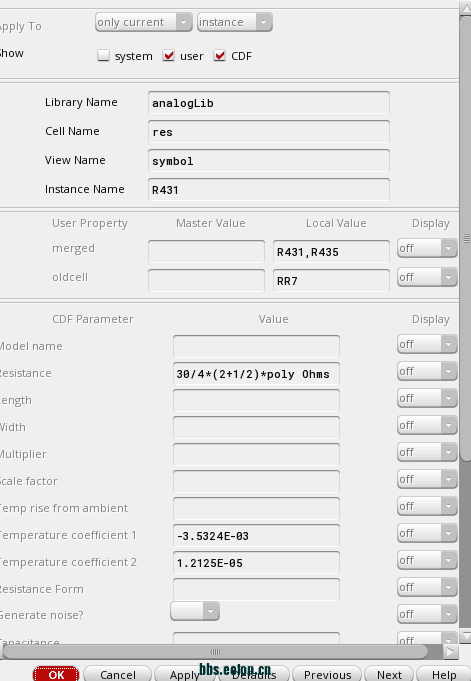471x681 pixels.
Task: Click the Cancel button
Action: coord(117,674)
